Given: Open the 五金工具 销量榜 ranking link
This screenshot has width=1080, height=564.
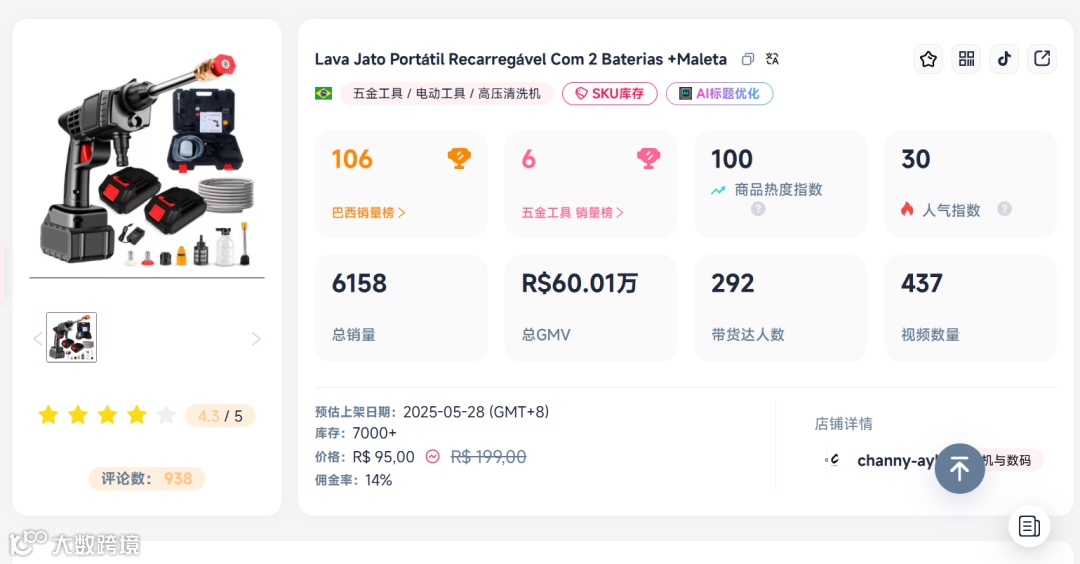Looking at the screenshot, I should [572, 213].
